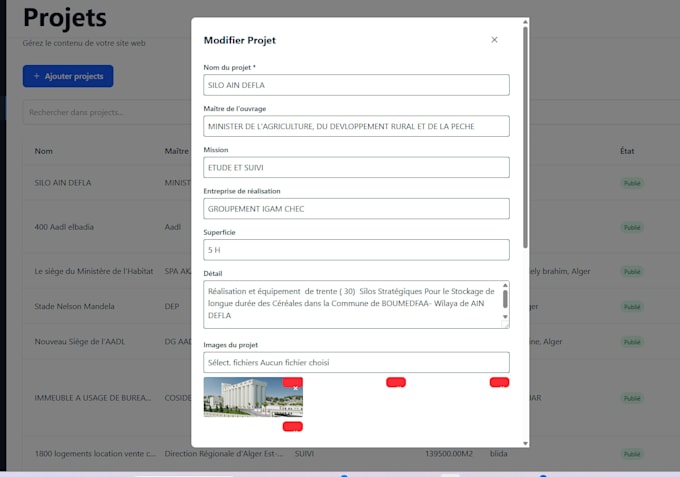The height and width of the screenshot is (477, 680).
Task: Click the Entreprise de réalisation field
Action: pos(356,209)
